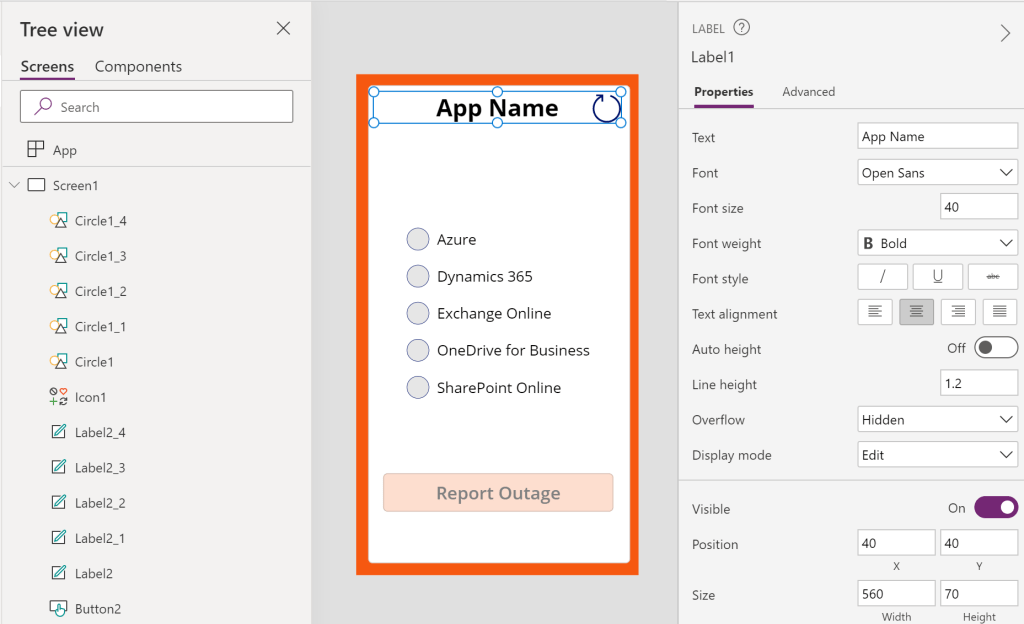The height and width of the screenshot is (624, 1024).
Task: Click the Report Outage button
Action: pos(498,493)
